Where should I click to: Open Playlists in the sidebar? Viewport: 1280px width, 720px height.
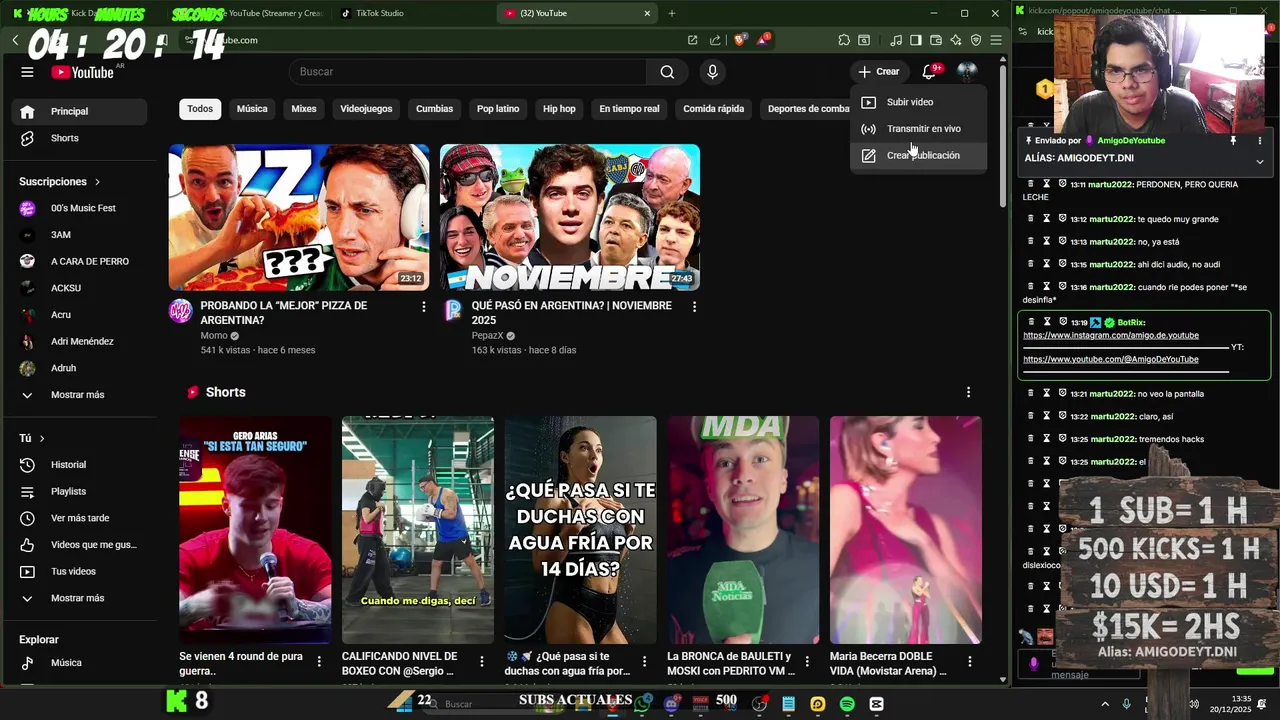(x=78, y=492)
